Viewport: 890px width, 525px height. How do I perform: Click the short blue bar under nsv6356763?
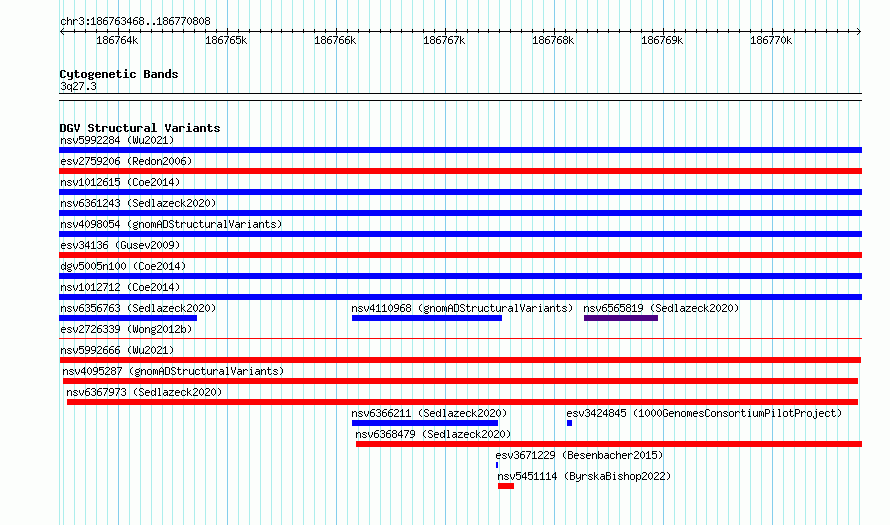128,318
